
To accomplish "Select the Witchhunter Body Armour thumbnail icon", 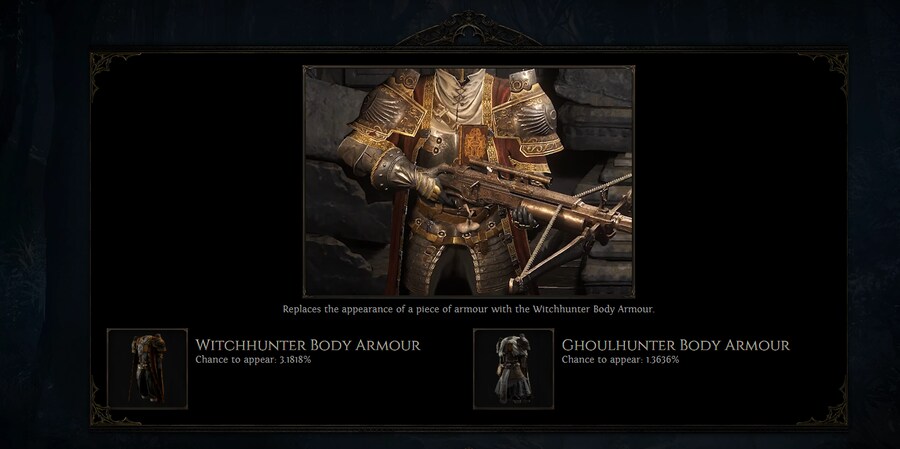I will [x=148, y=369].
